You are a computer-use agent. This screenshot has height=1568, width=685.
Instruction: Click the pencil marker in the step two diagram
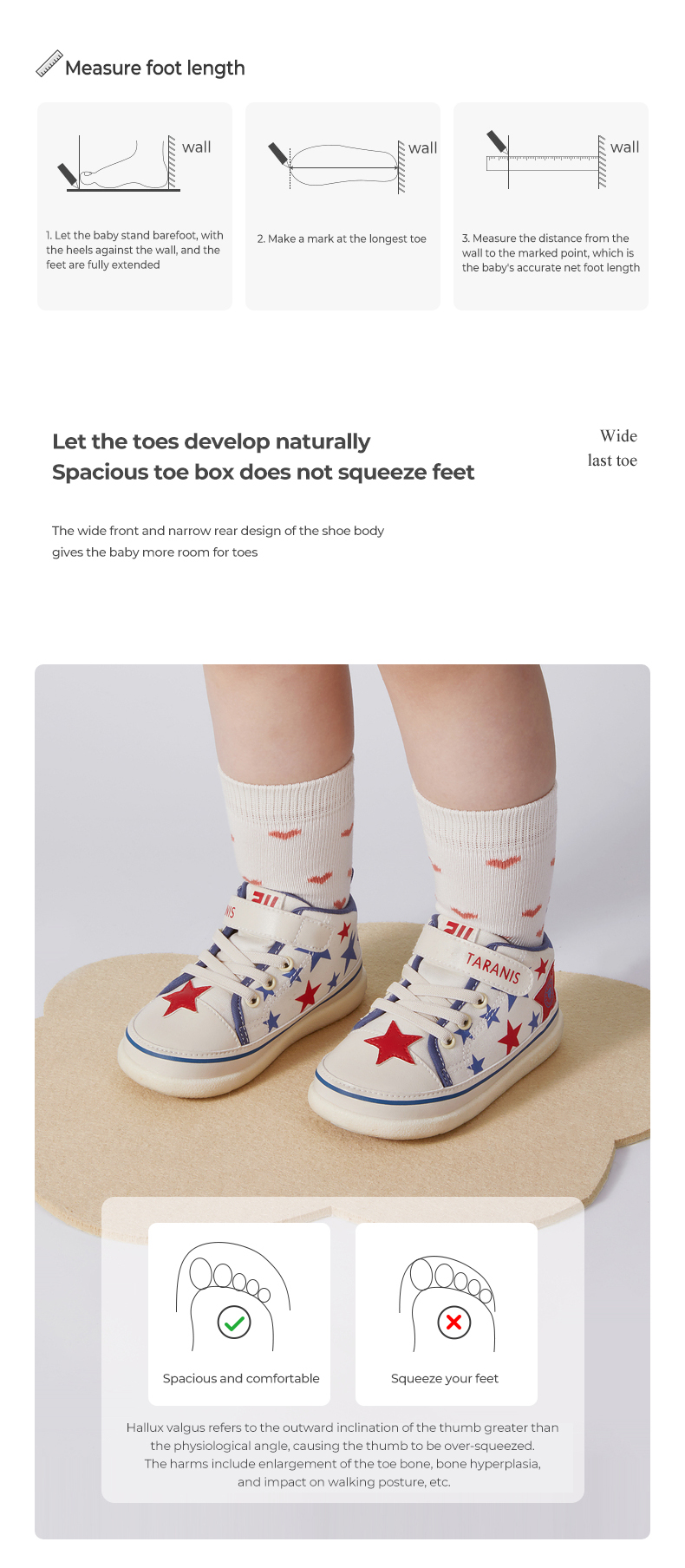(279, 156)
